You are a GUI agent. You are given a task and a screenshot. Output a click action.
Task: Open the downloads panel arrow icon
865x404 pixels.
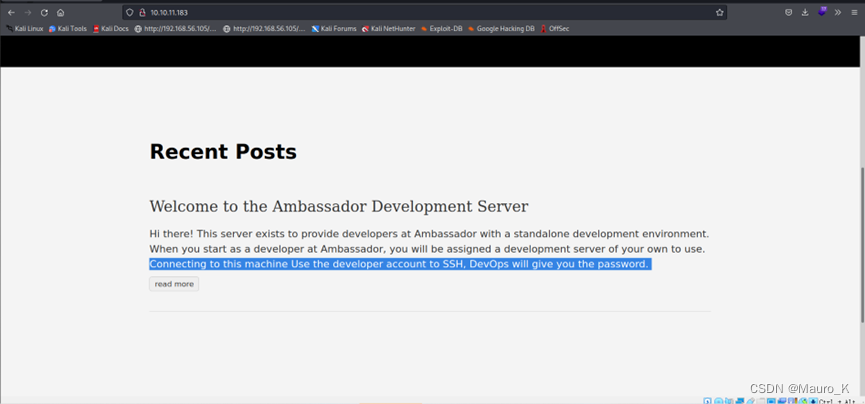coord(805,12)
